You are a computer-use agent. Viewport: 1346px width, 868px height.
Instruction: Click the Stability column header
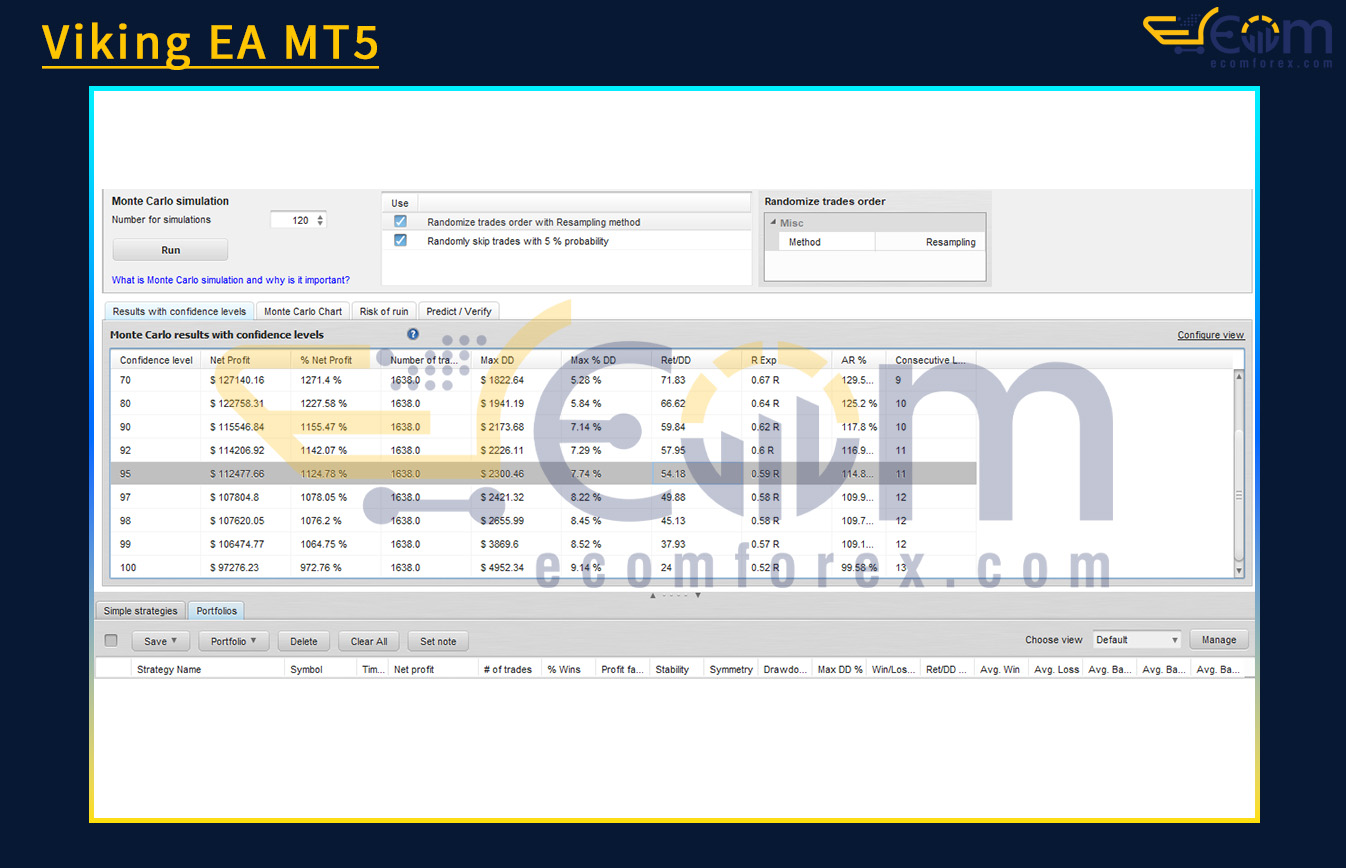pos(676,669)
